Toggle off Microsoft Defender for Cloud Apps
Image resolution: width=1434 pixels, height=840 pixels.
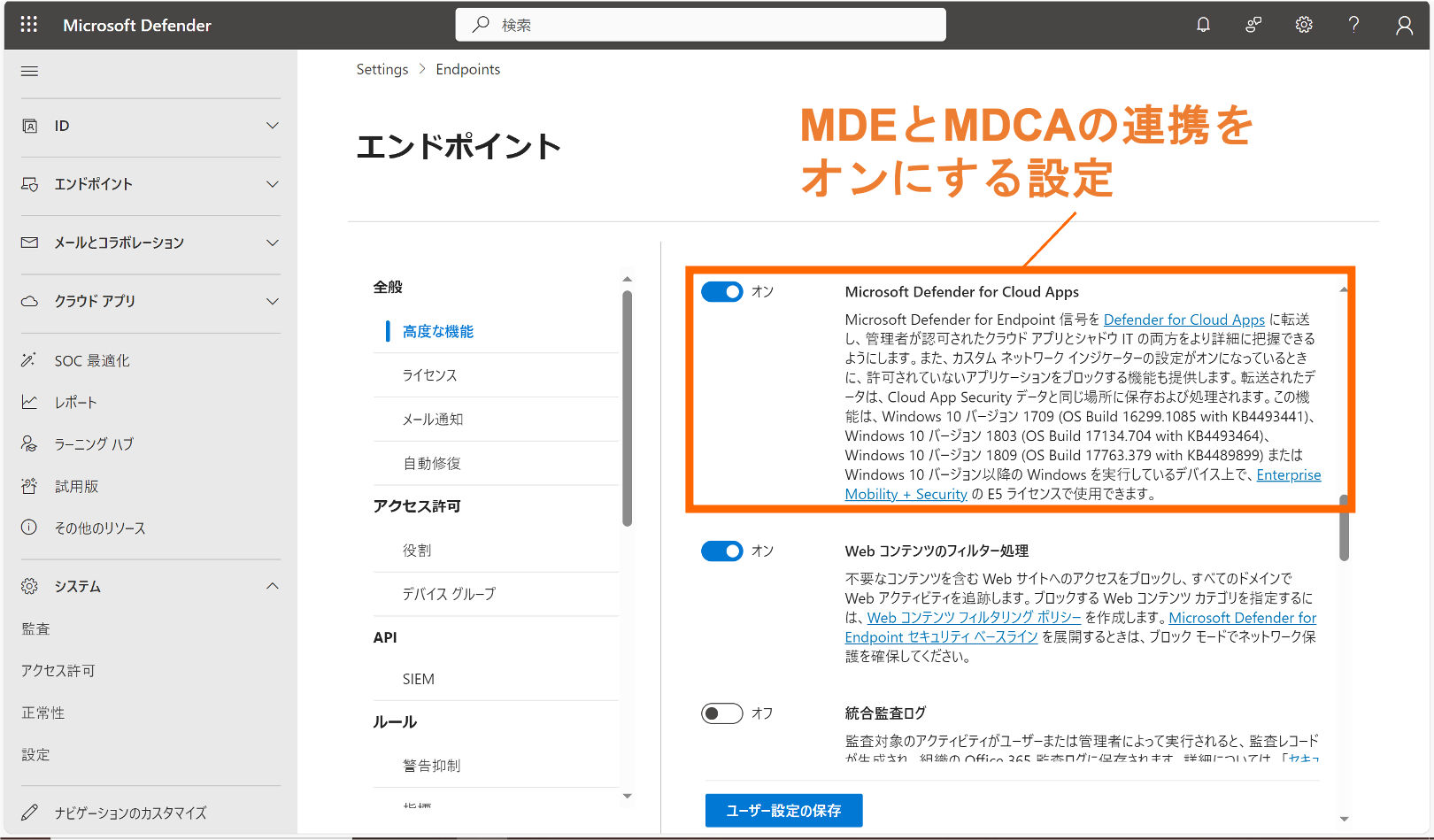click(721, 292)
